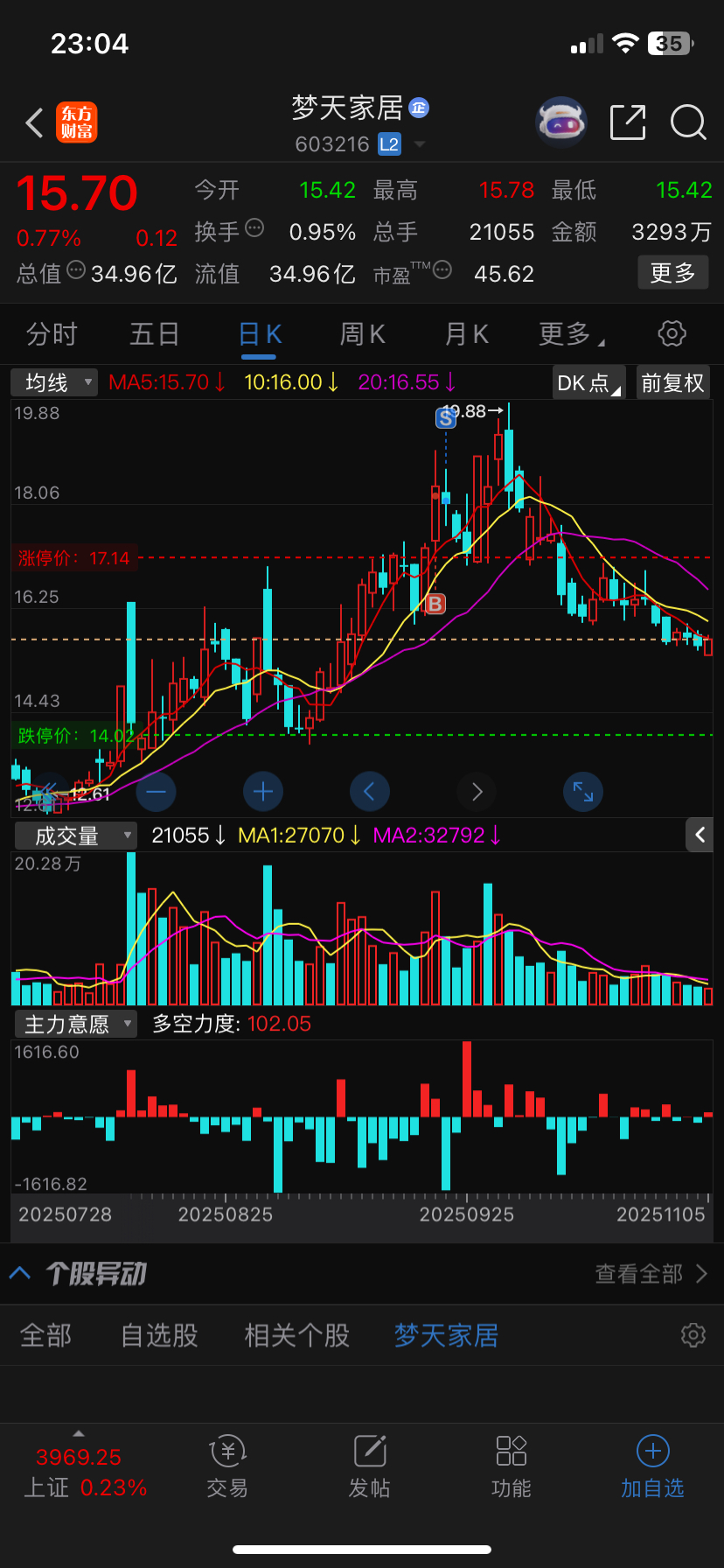Tap the date label 20250925
724x1568 pixels.
point(467,1214)
